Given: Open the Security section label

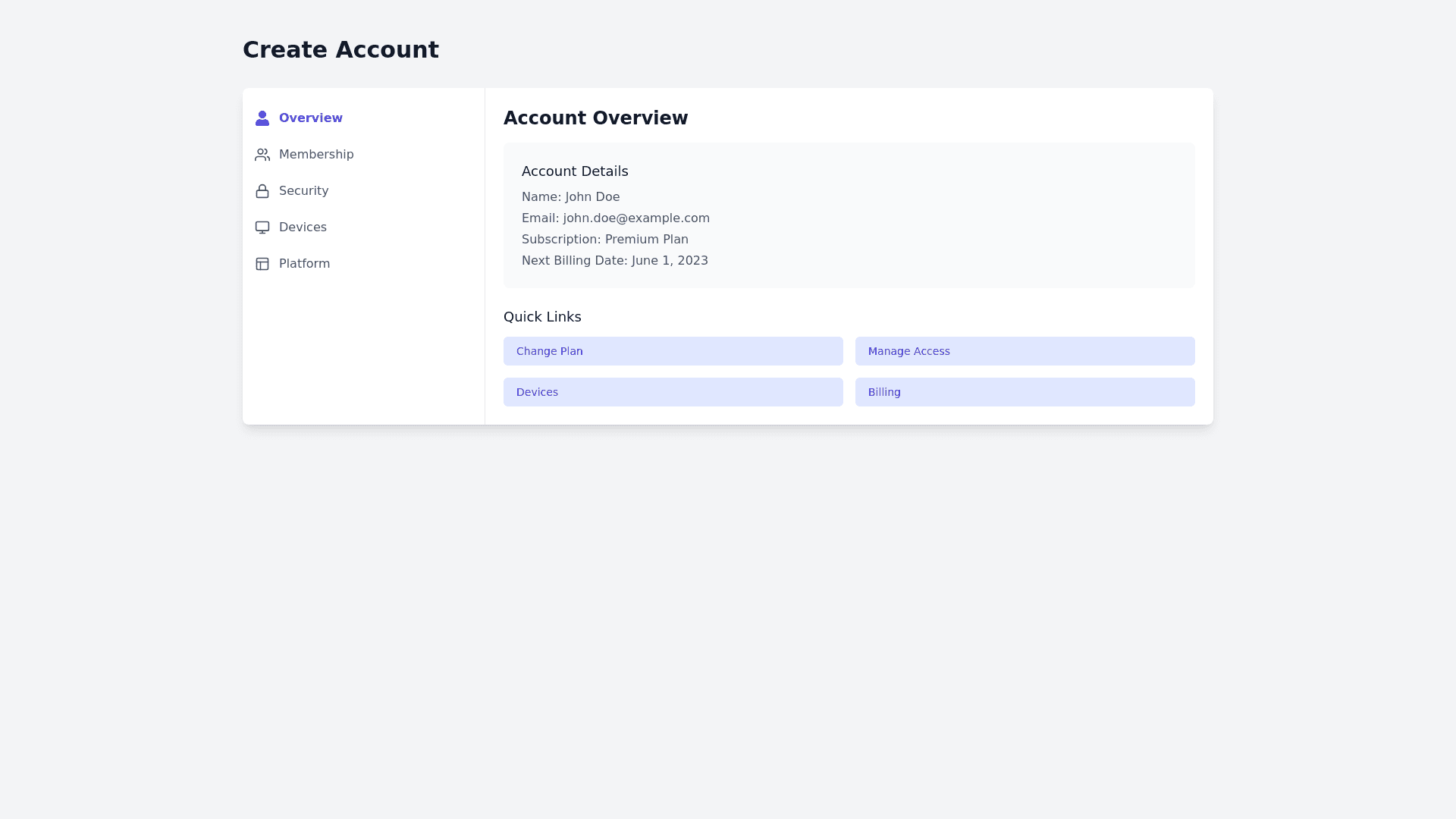Looking at the screenshot, I should tap(303, 191).
